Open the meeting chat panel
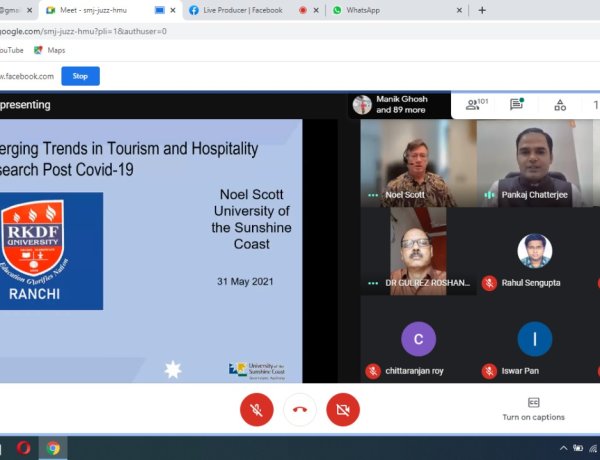Viewport: 600px width, 460px height. click(x=517, y=104)
